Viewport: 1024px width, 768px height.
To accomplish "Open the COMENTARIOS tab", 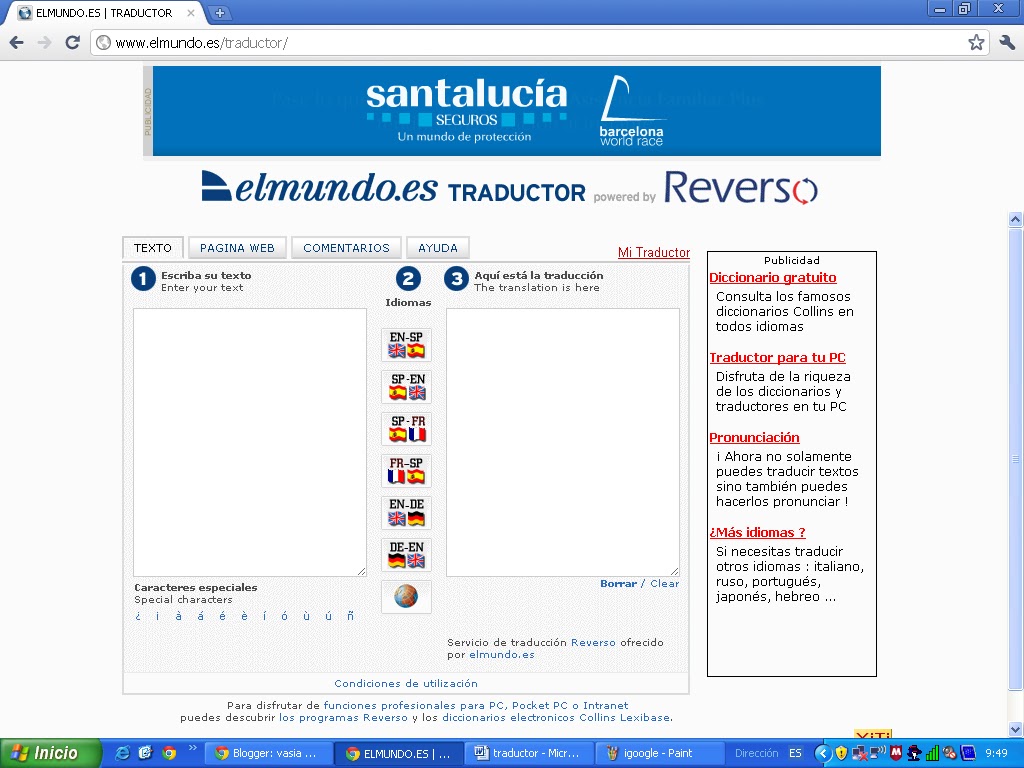I will 346,248.
